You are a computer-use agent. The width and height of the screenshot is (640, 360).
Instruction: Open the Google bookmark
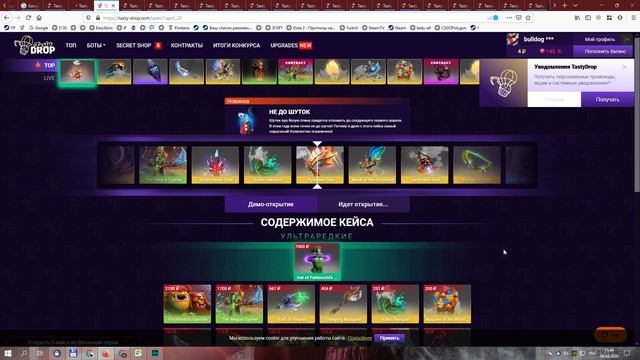(x=39, y=28)
